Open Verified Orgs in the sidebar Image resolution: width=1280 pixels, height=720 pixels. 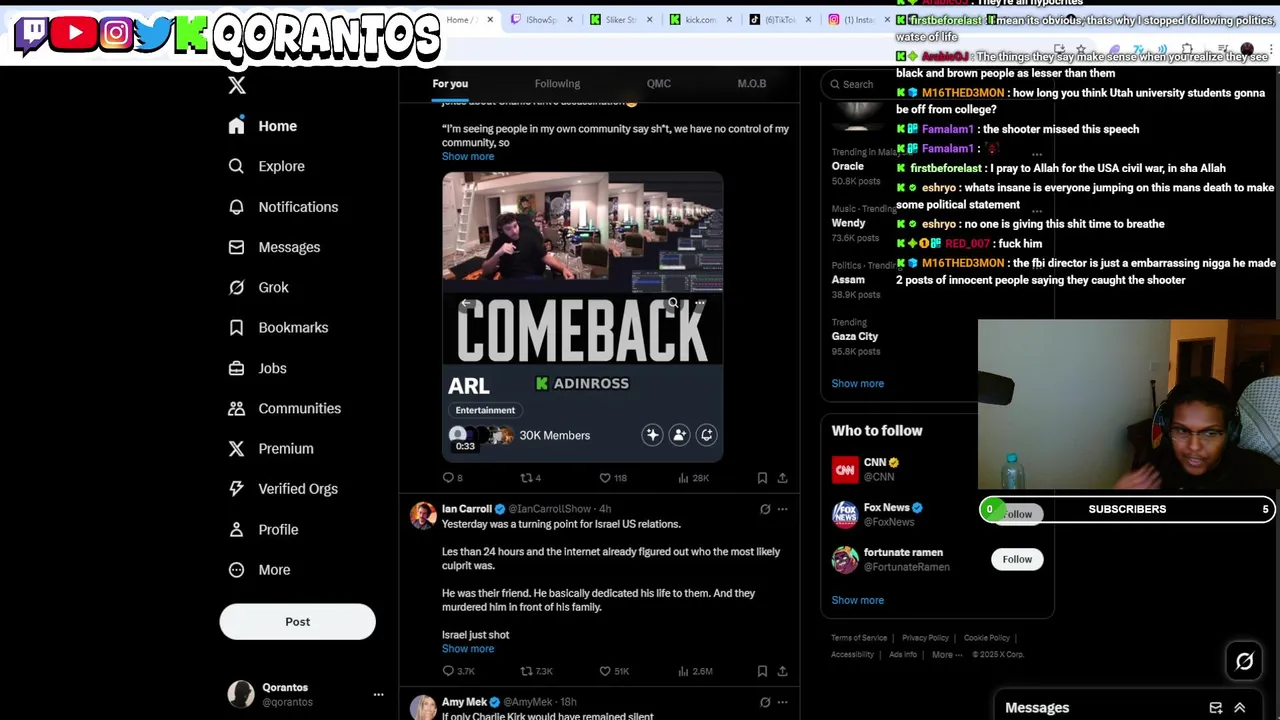pos(283,488)
